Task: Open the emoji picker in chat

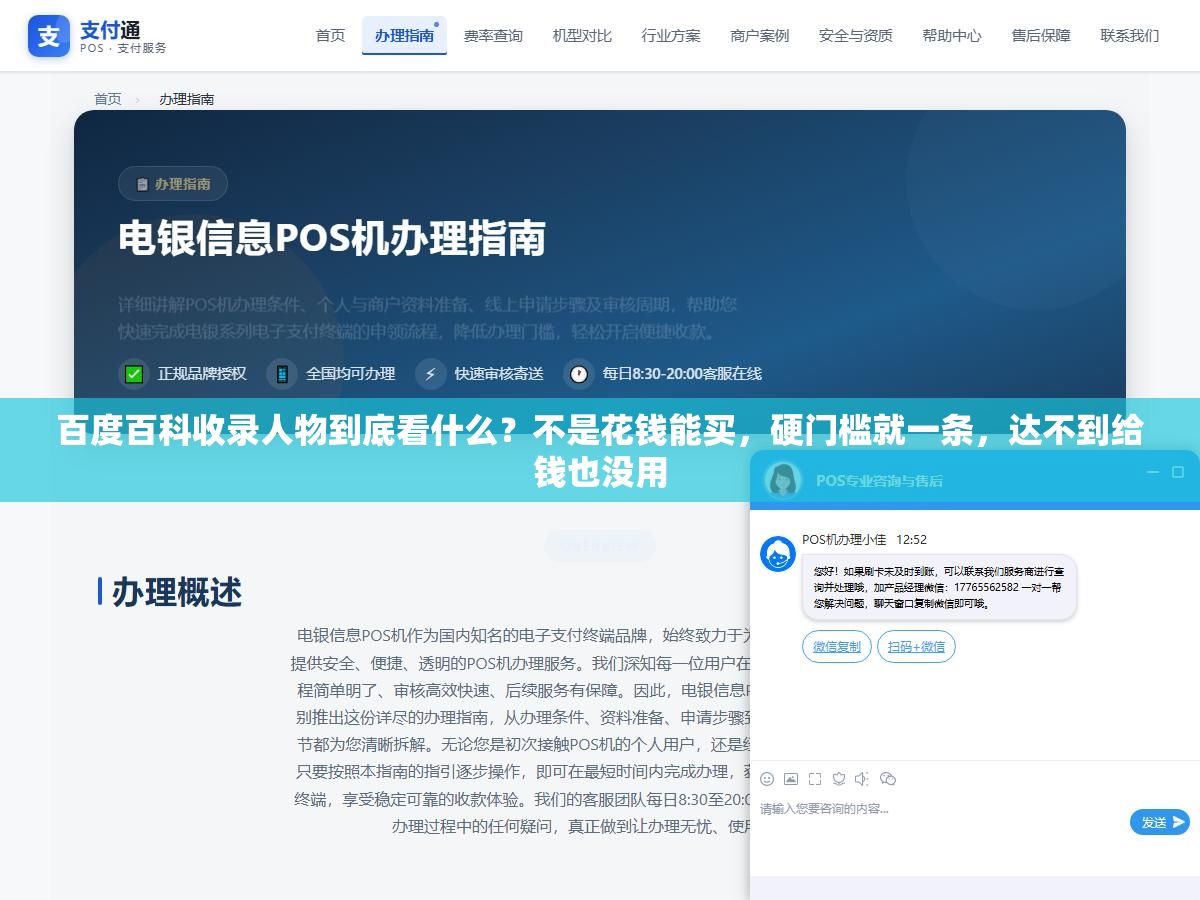Action: point(767,779)
